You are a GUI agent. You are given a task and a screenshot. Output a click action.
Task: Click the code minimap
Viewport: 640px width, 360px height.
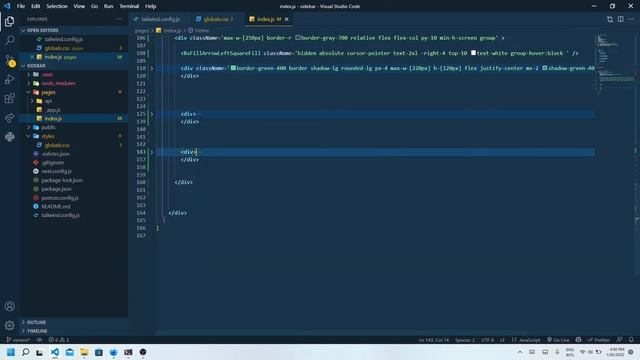click(x=614, y=63)
